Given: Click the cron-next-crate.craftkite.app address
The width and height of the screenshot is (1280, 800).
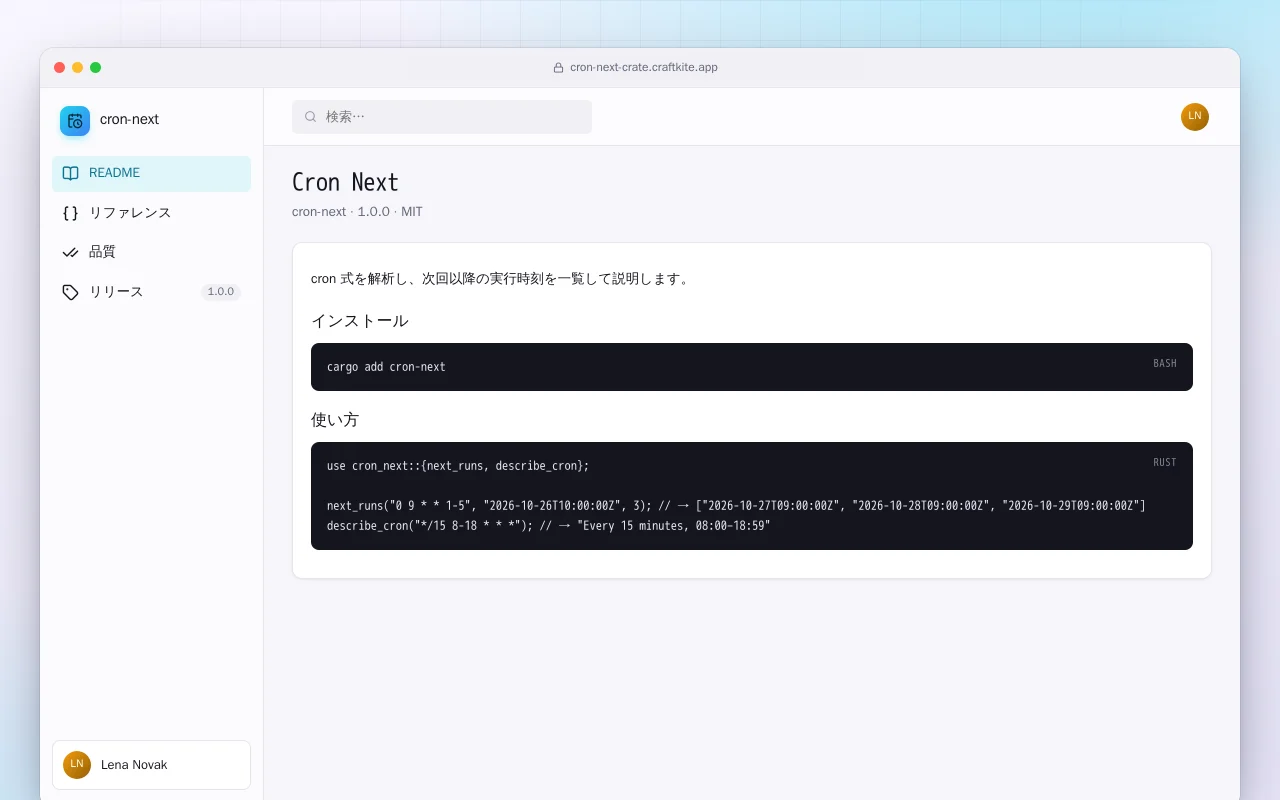Looking at the screenshot, I should [644, 68].
